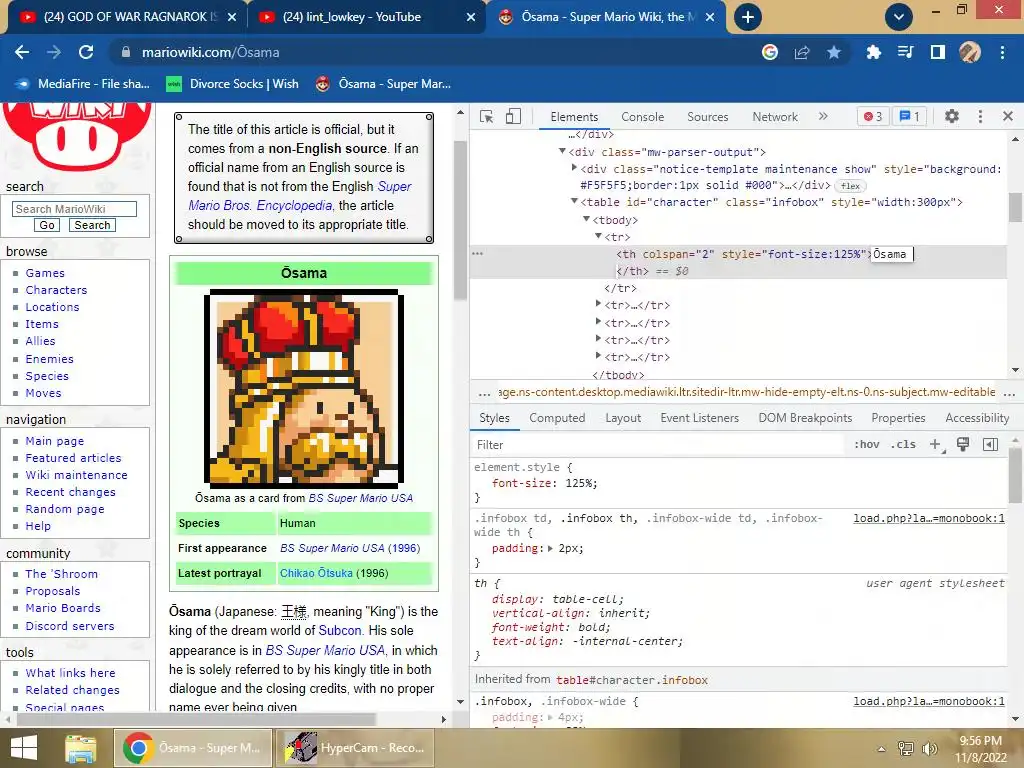Open the Divorce Socks Wish bookmark
This screenshot has width=1024, height=768.
(x=232, y=84)
